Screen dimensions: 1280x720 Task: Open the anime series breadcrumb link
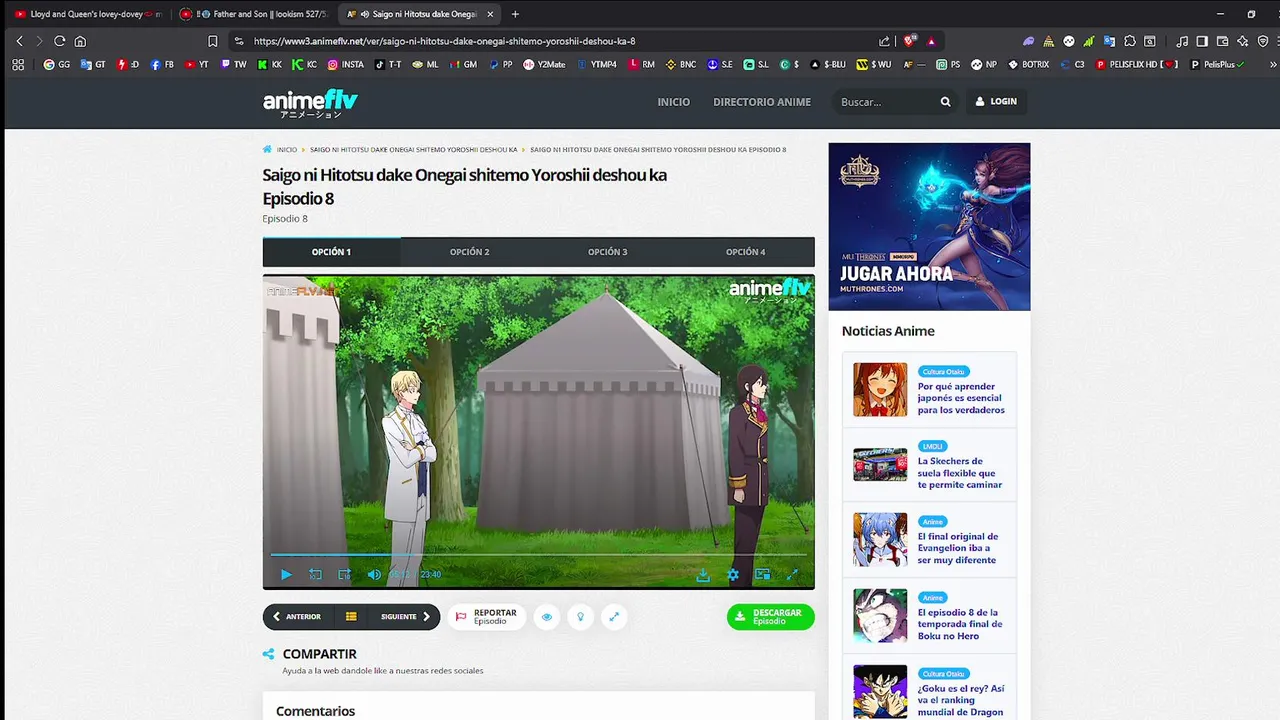[413, 150]
